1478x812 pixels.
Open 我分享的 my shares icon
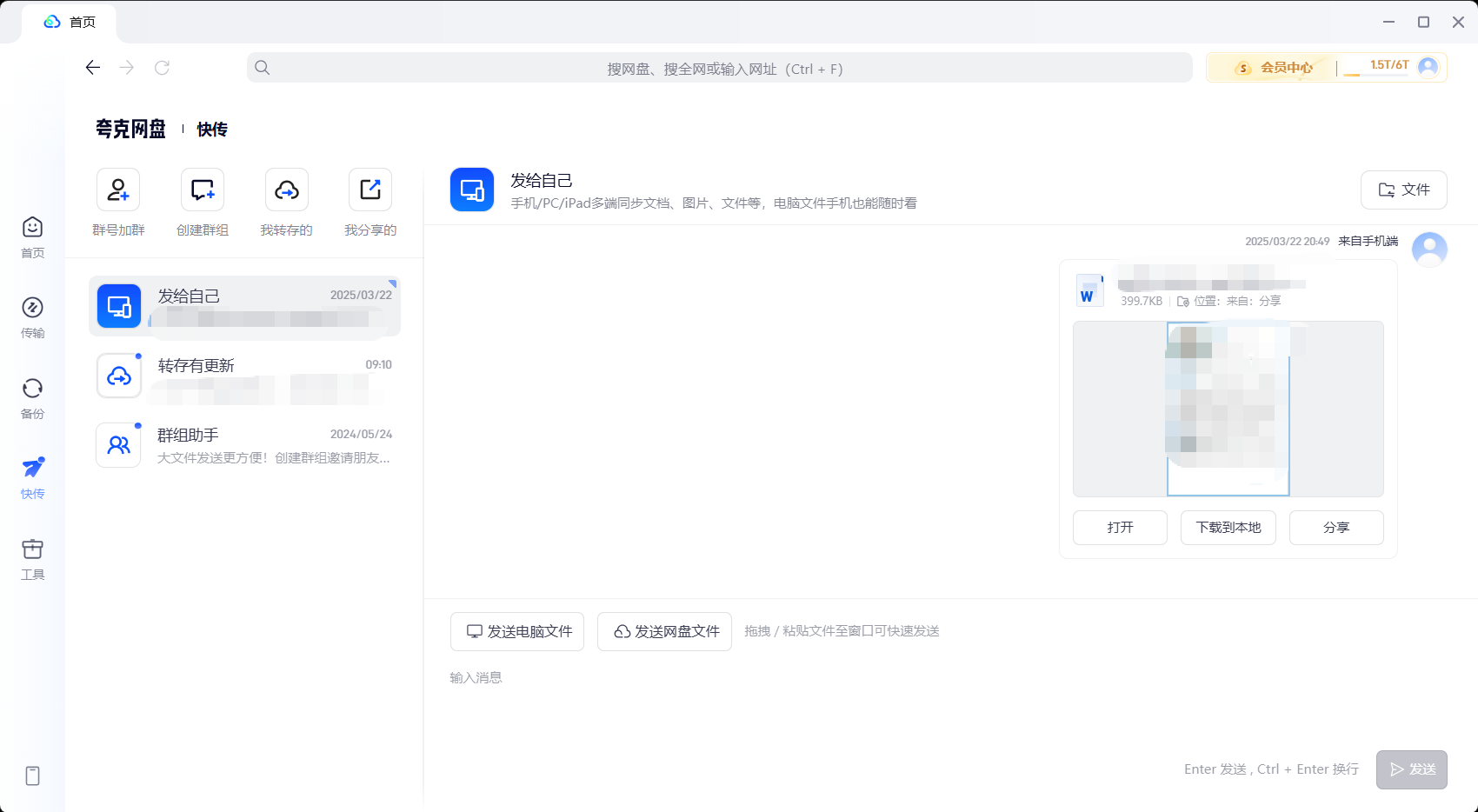370,190
